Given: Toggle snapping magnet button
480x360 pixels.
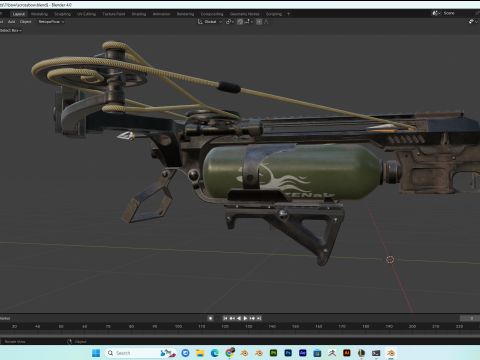Looking at the screenshot, I should (x=240, y=22).
